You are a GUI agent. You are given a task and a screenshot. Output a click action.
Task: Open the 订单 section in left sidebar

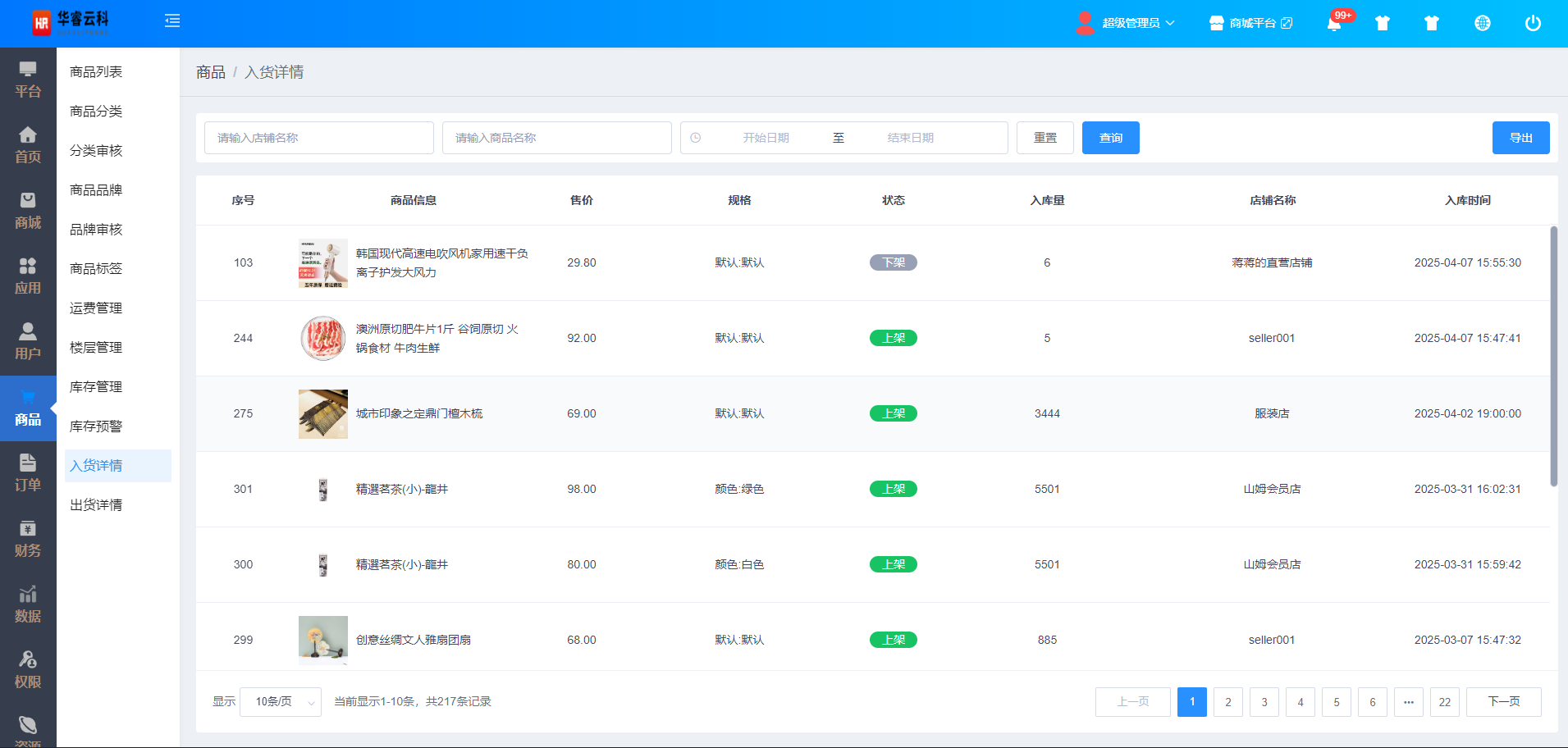[x=28, y=473]
